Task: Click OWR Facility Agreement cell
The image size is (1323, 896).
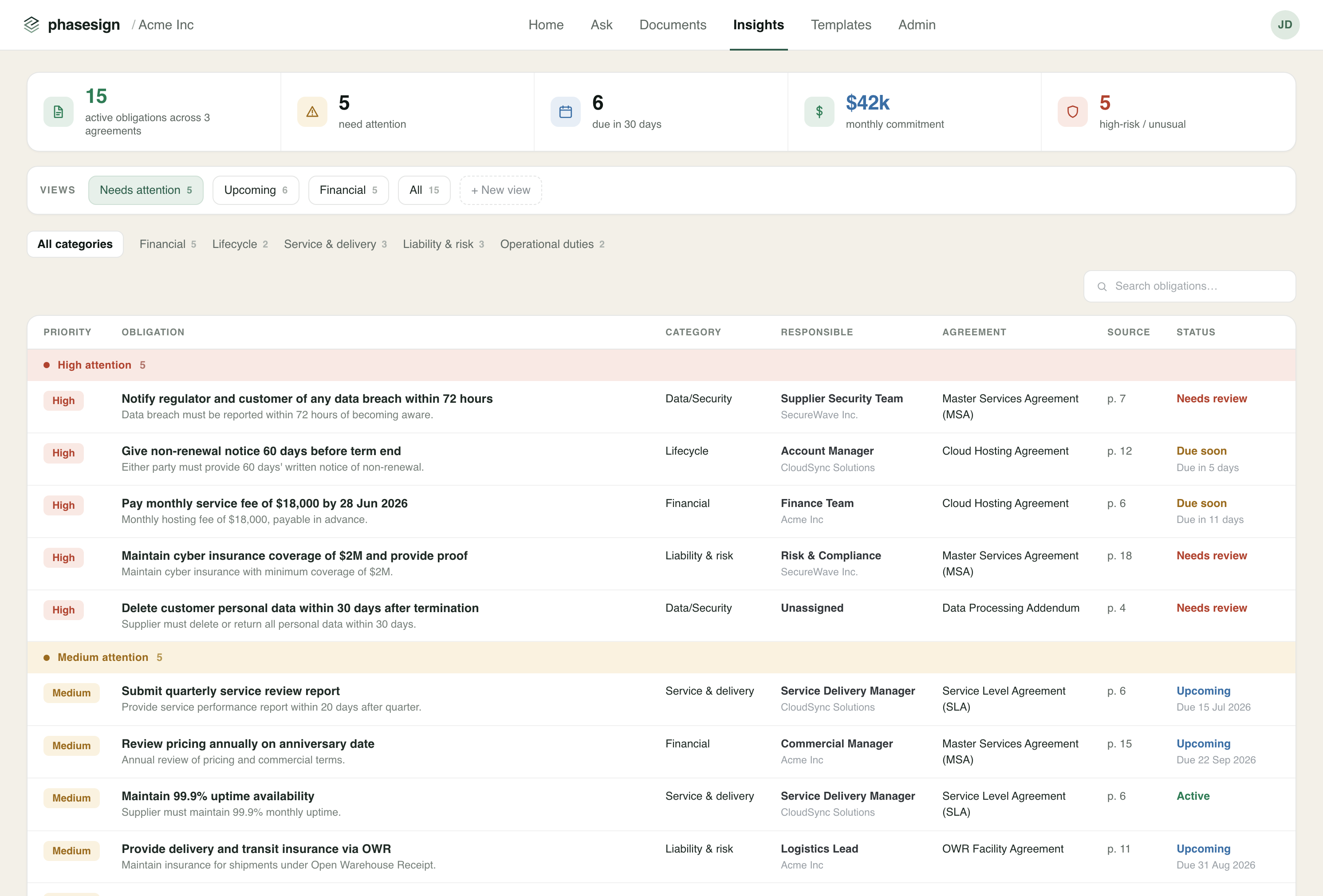Action: click(x=1003, y=849)
